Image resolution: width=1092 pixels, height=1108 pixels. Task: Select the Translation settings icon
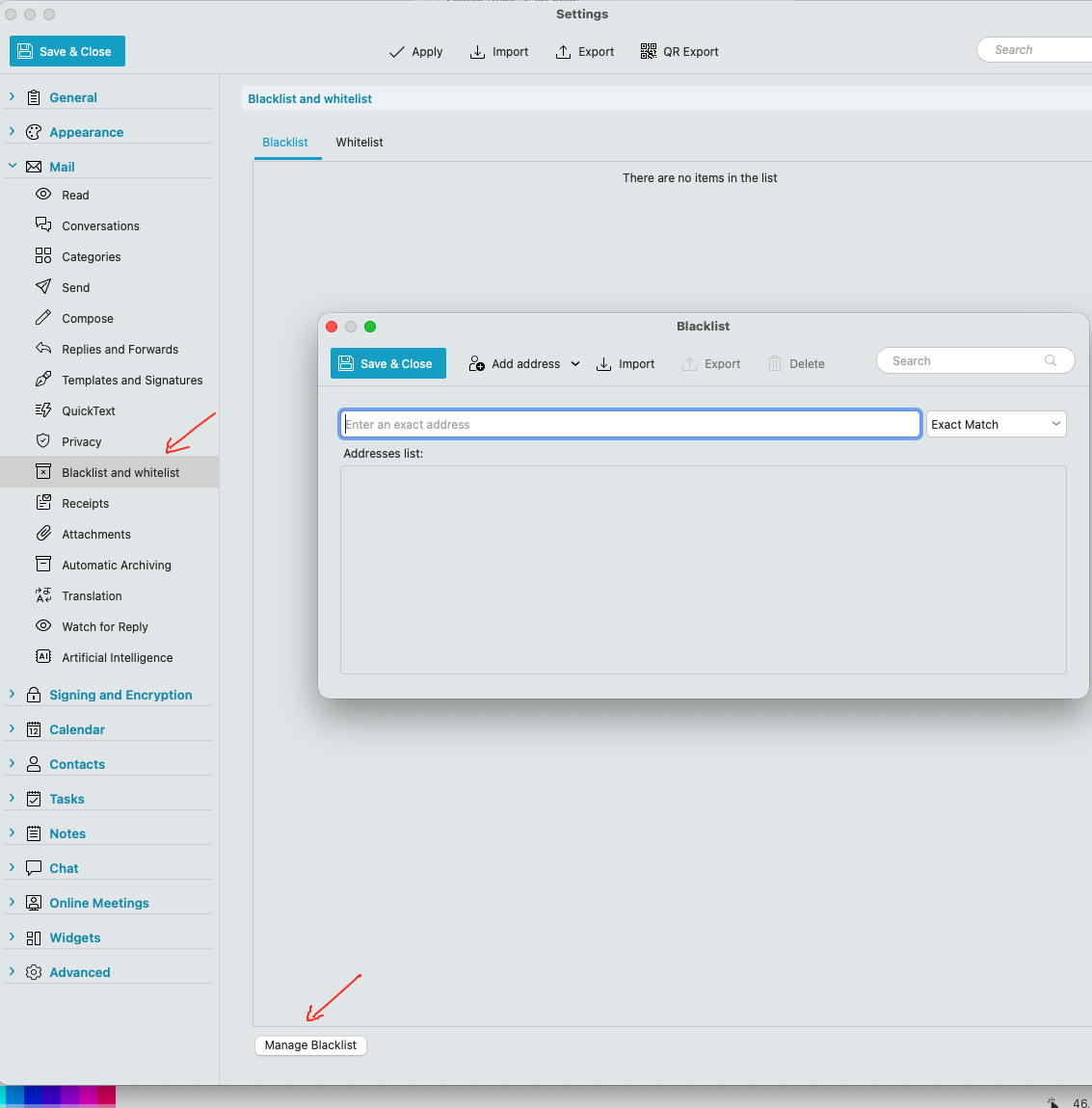pyautogui.click(x=43, y=595)
